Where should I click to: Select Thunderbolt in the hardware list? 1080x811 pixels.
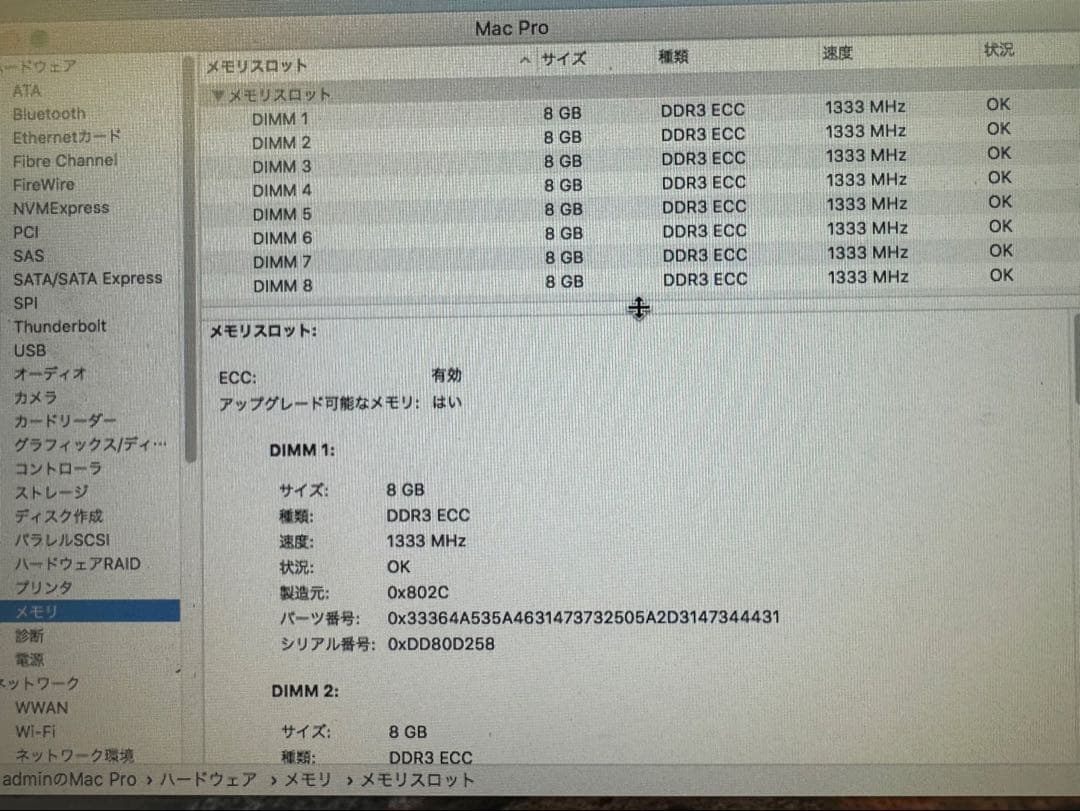[60, 326]
